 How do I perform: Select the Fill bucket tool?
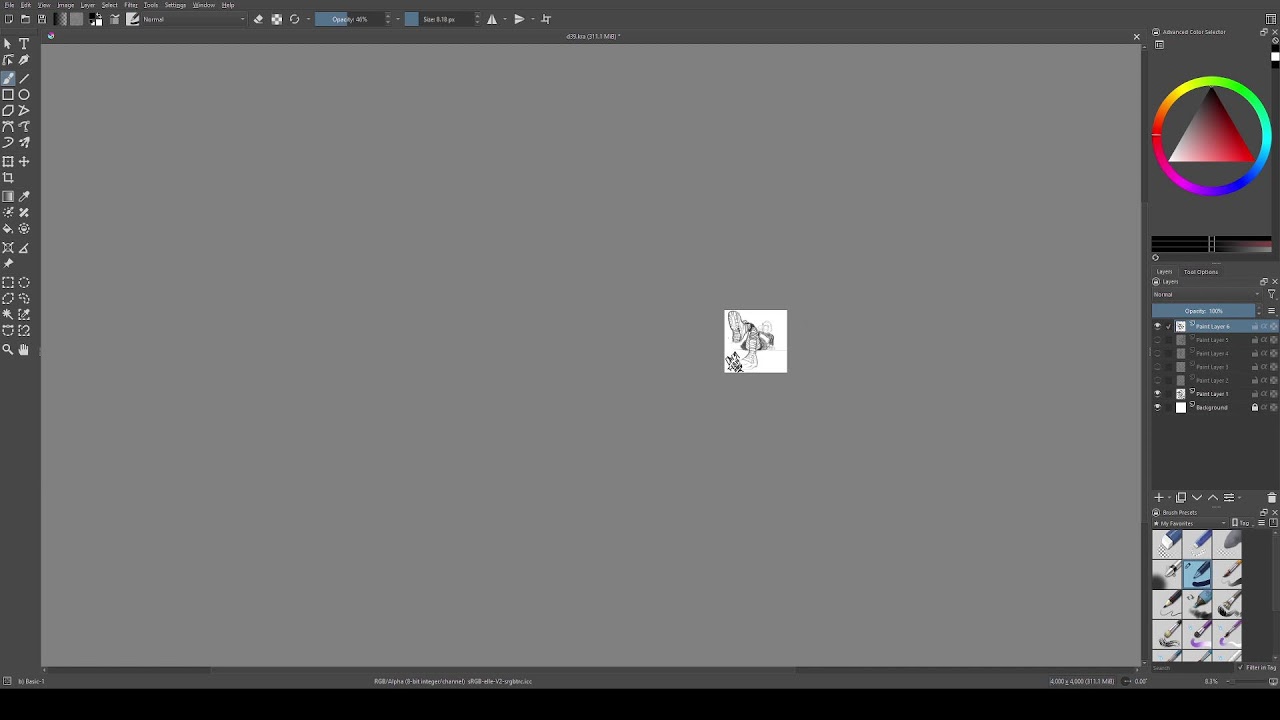[8, 229]
